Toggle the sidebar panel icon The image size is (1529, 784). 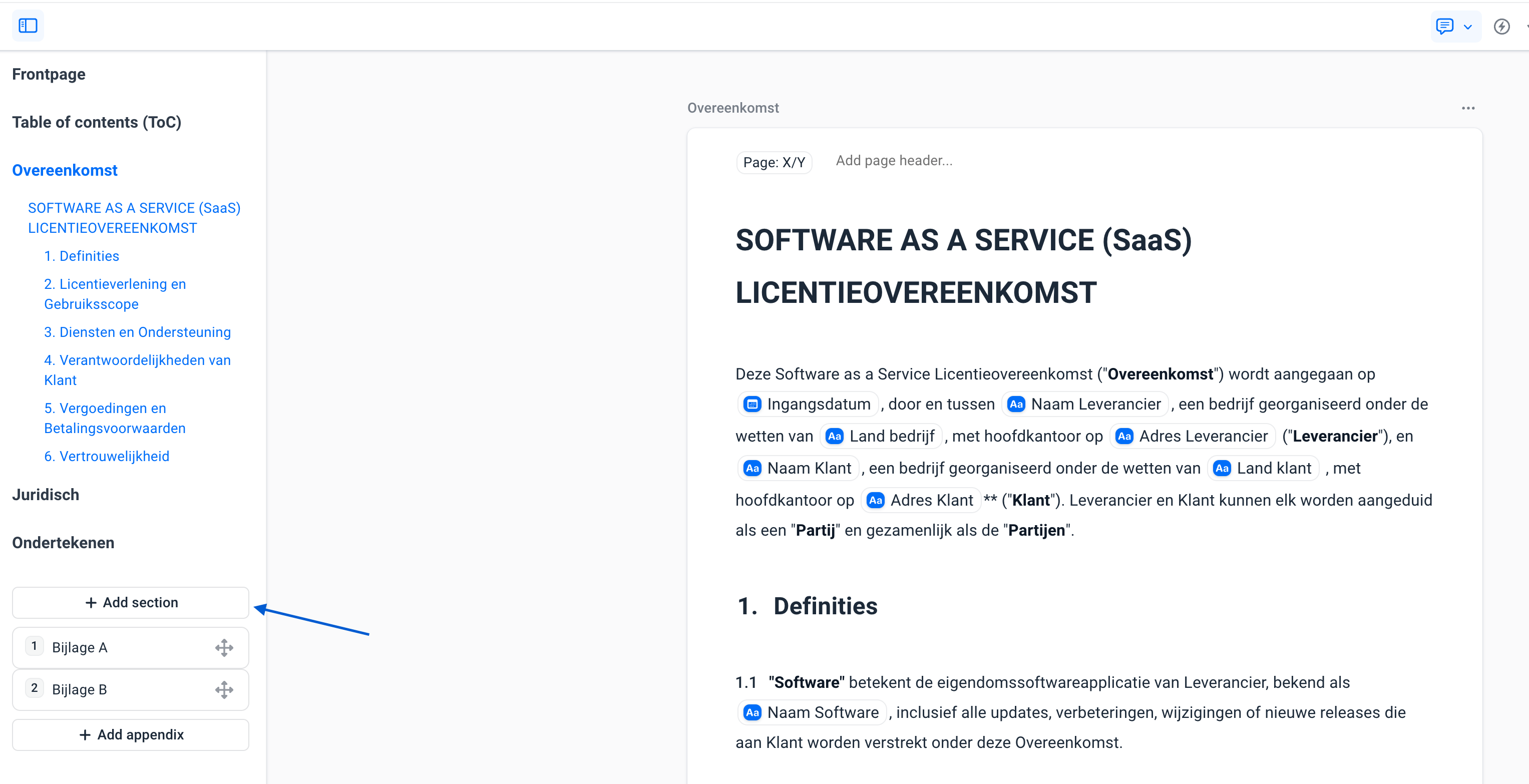point(28,26)
